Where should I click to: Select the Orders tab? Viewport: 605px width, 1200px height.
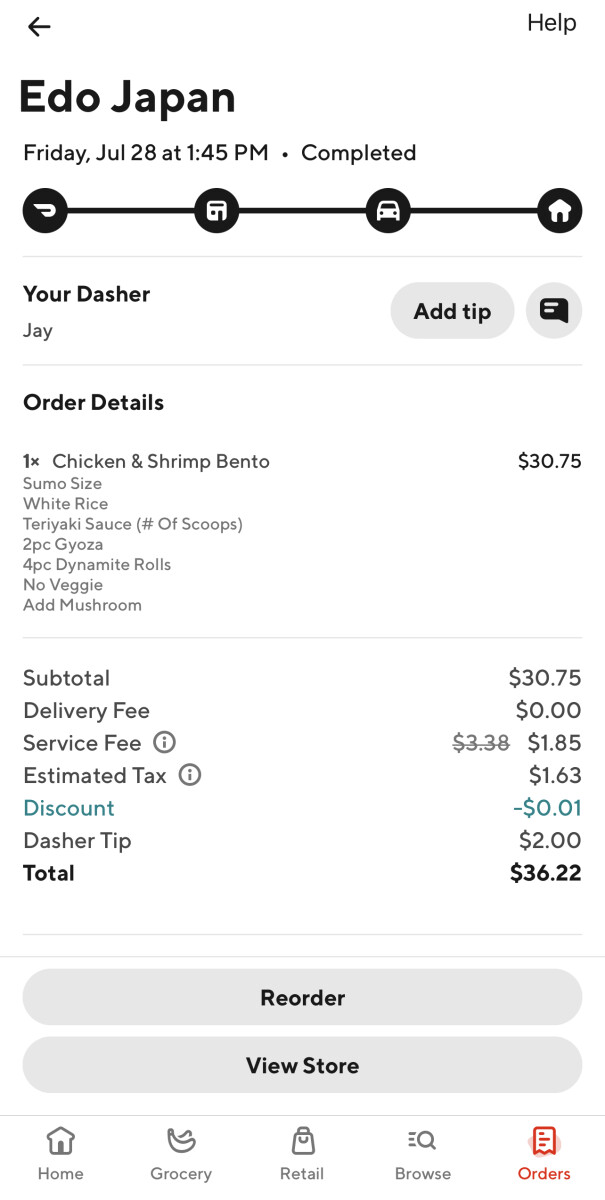point(544,1153)
